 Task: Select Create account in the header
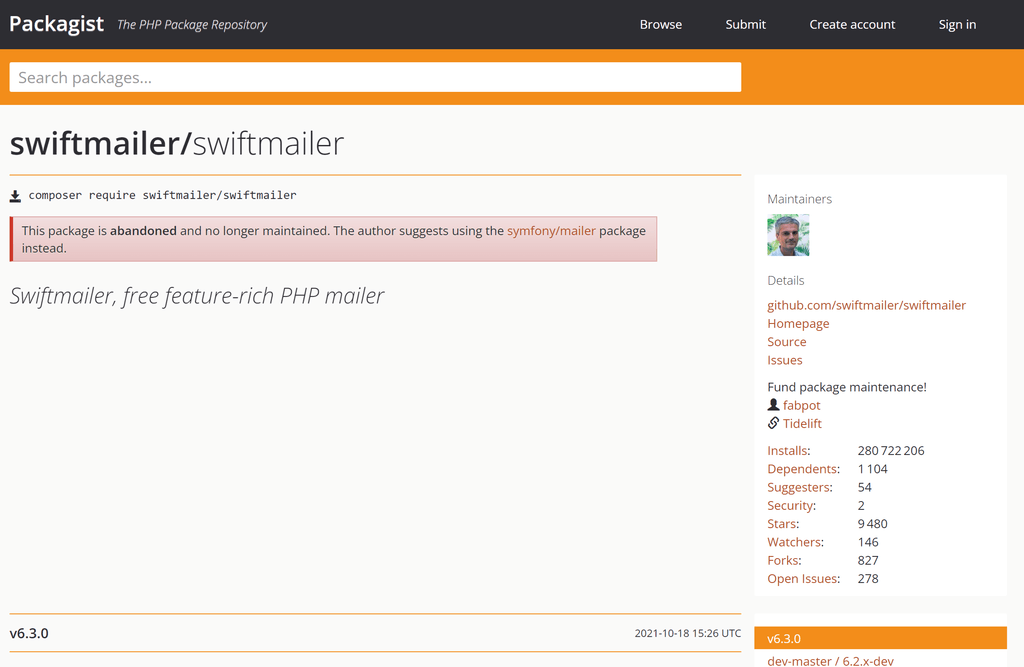[x=852, y=25]
